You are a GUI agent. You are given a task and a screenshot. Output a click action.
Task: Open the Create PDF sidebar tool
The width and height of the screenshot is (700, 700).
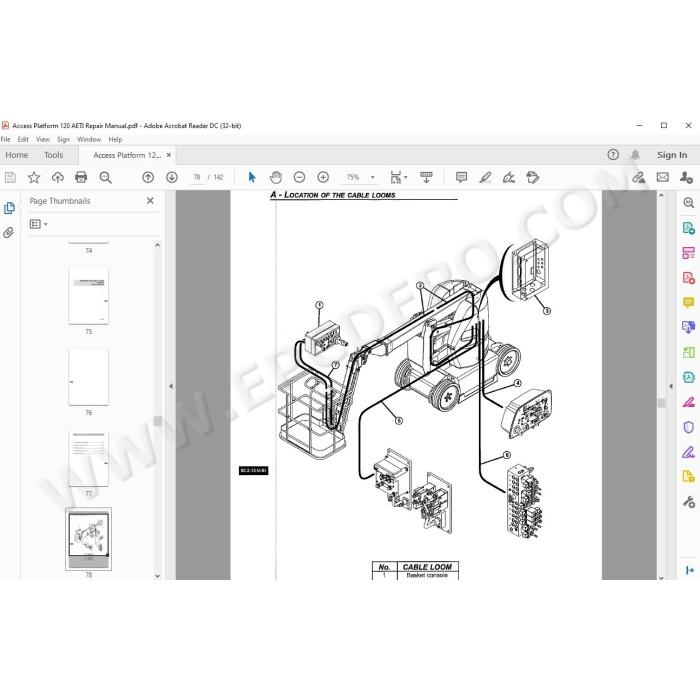(x=688, y=278)
